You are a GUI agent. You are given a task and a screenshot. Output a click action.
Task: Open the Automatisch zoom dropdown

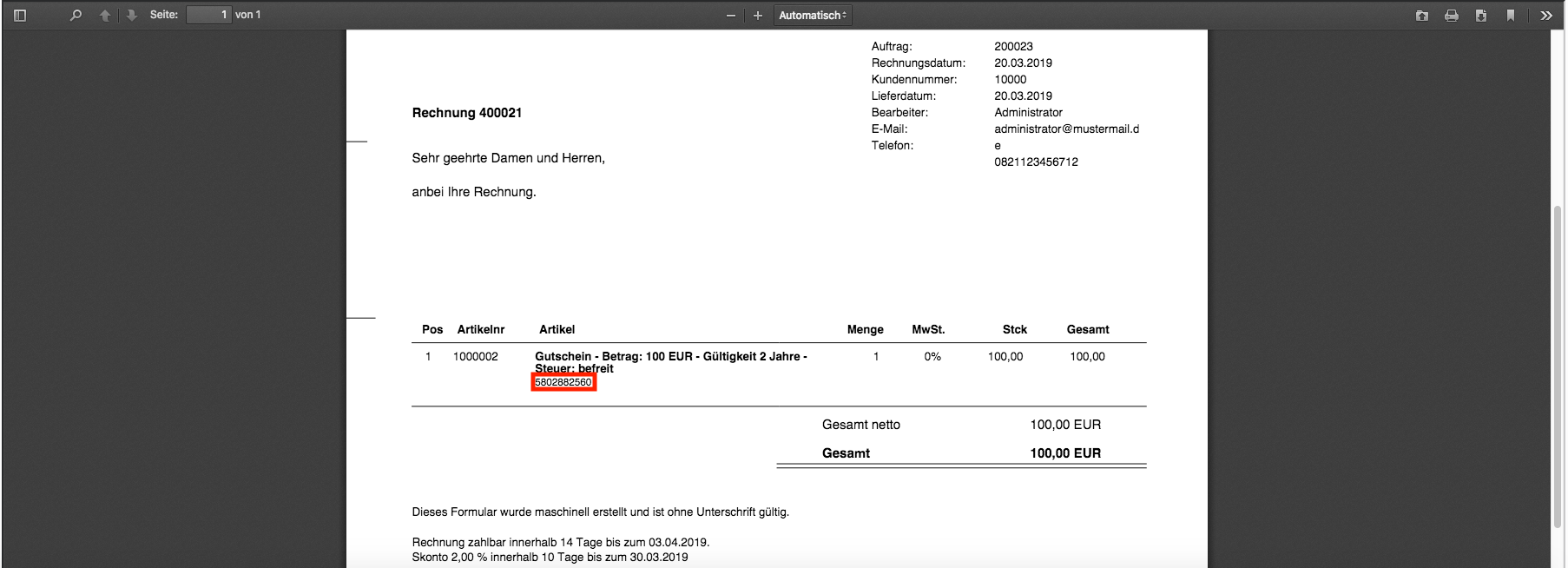pyautogui.click(x=812, y=16)
